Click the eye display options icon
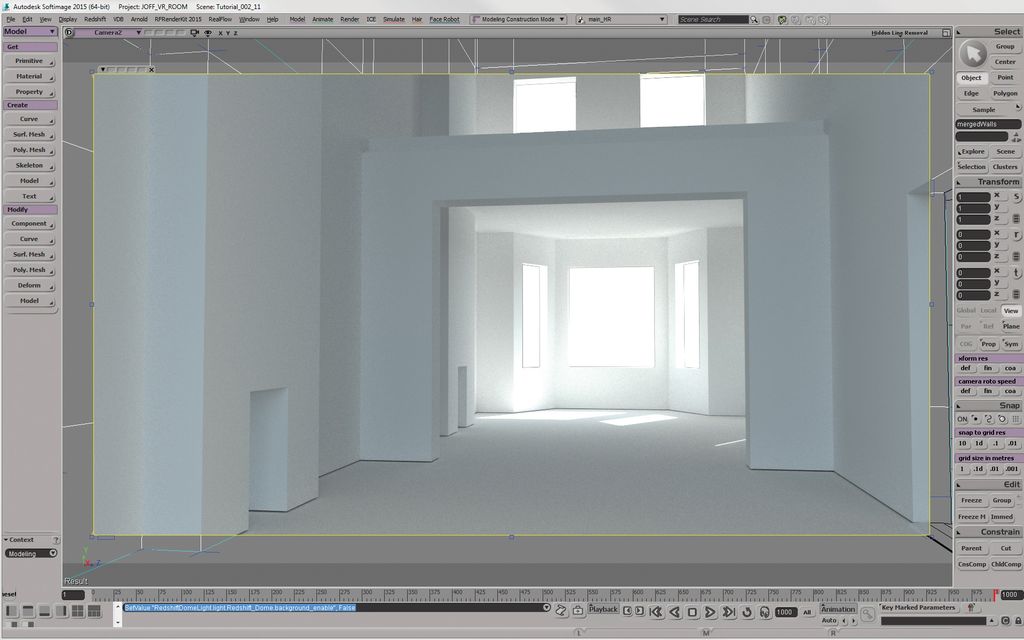Viewport: 1024px width, 640px height. coord(208,33)
